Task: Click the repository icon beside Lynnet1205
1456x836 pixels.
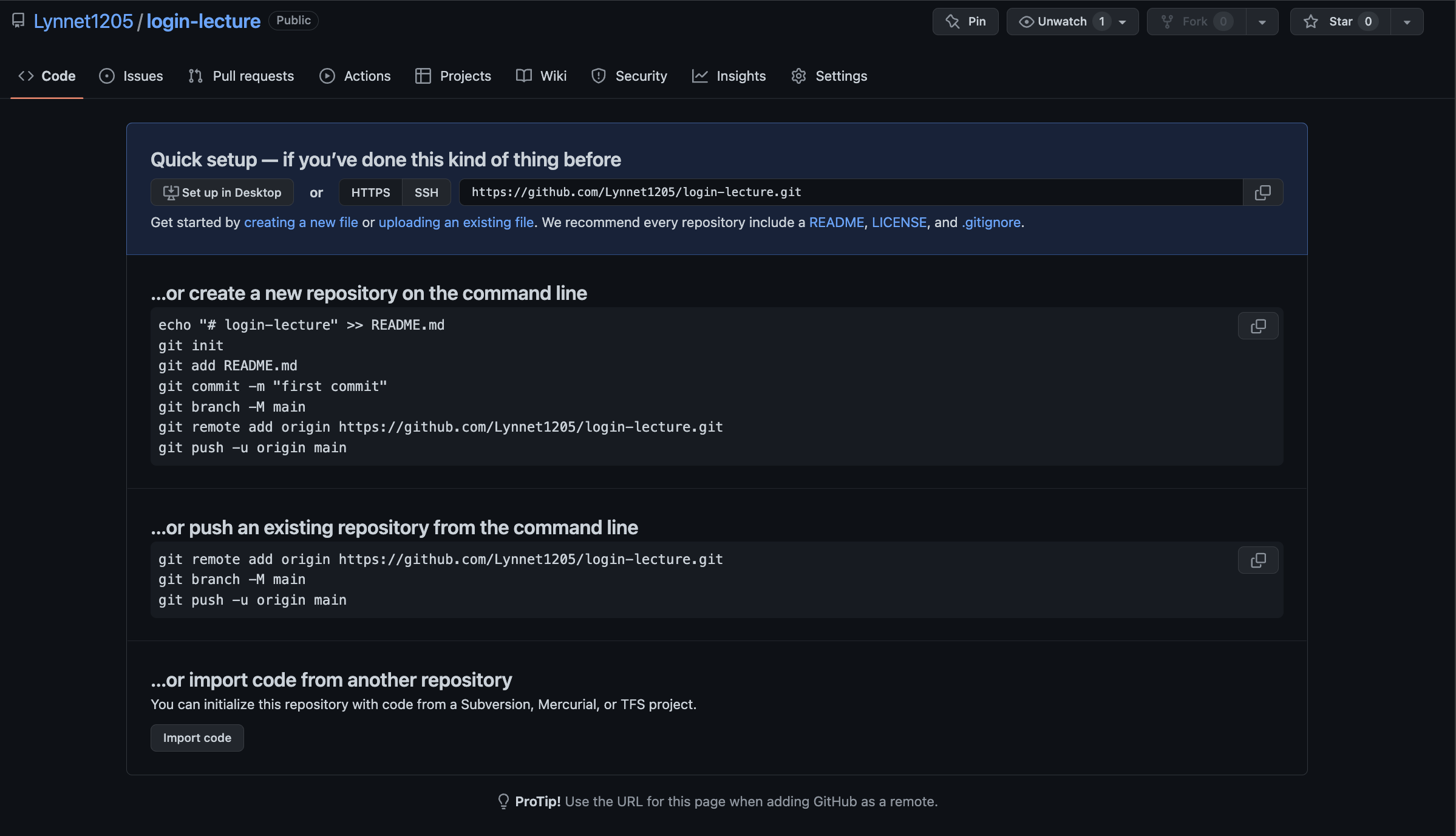Action: [18, 21]
